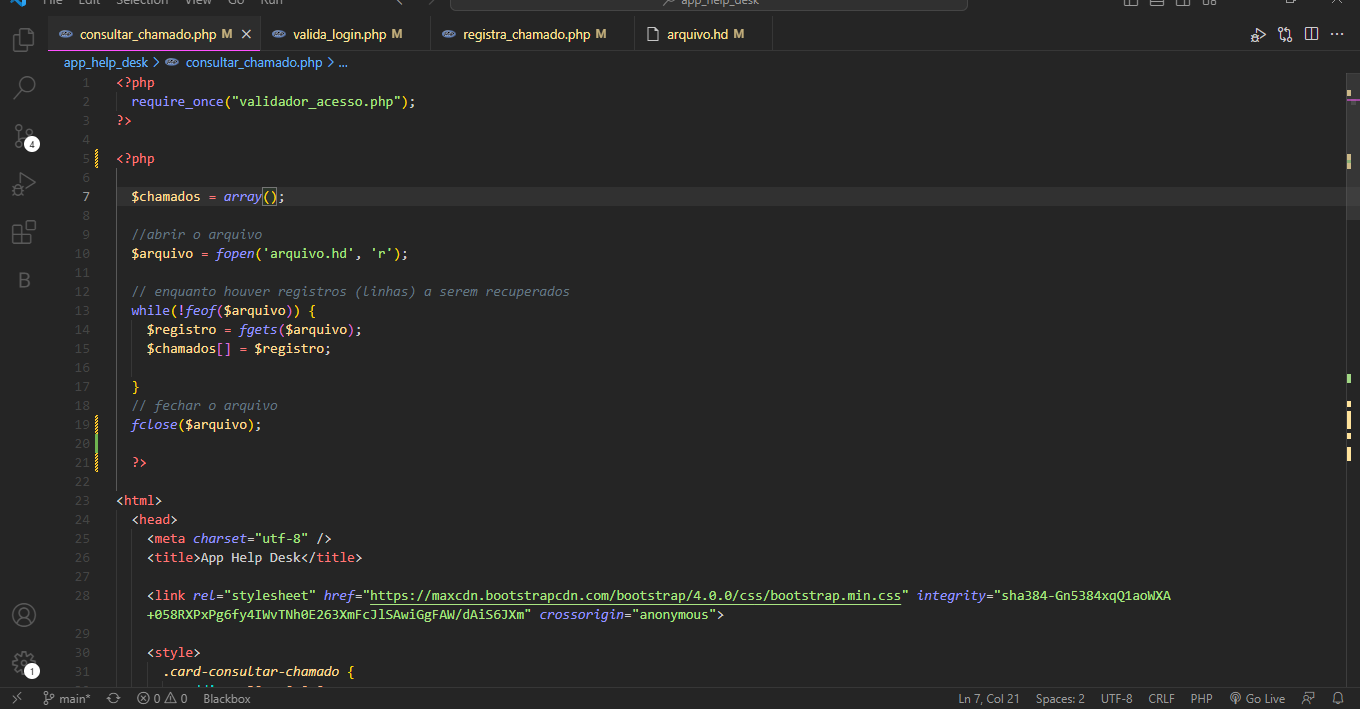1360x709 pixels.
Task: Click the Blackbox status bar item
Action: click(x=227, y=699)
